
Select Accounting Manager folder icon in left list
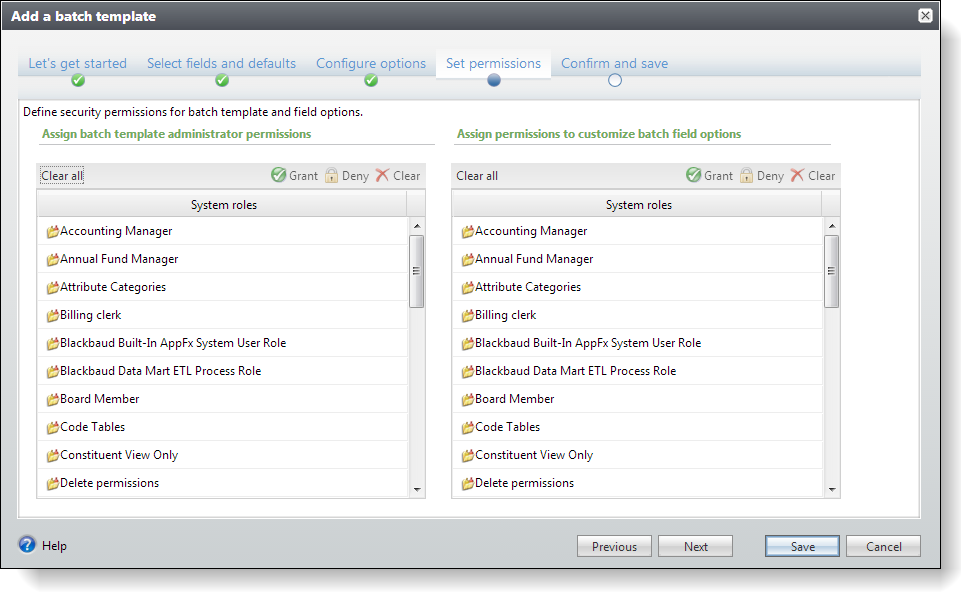tap(53, 232)
